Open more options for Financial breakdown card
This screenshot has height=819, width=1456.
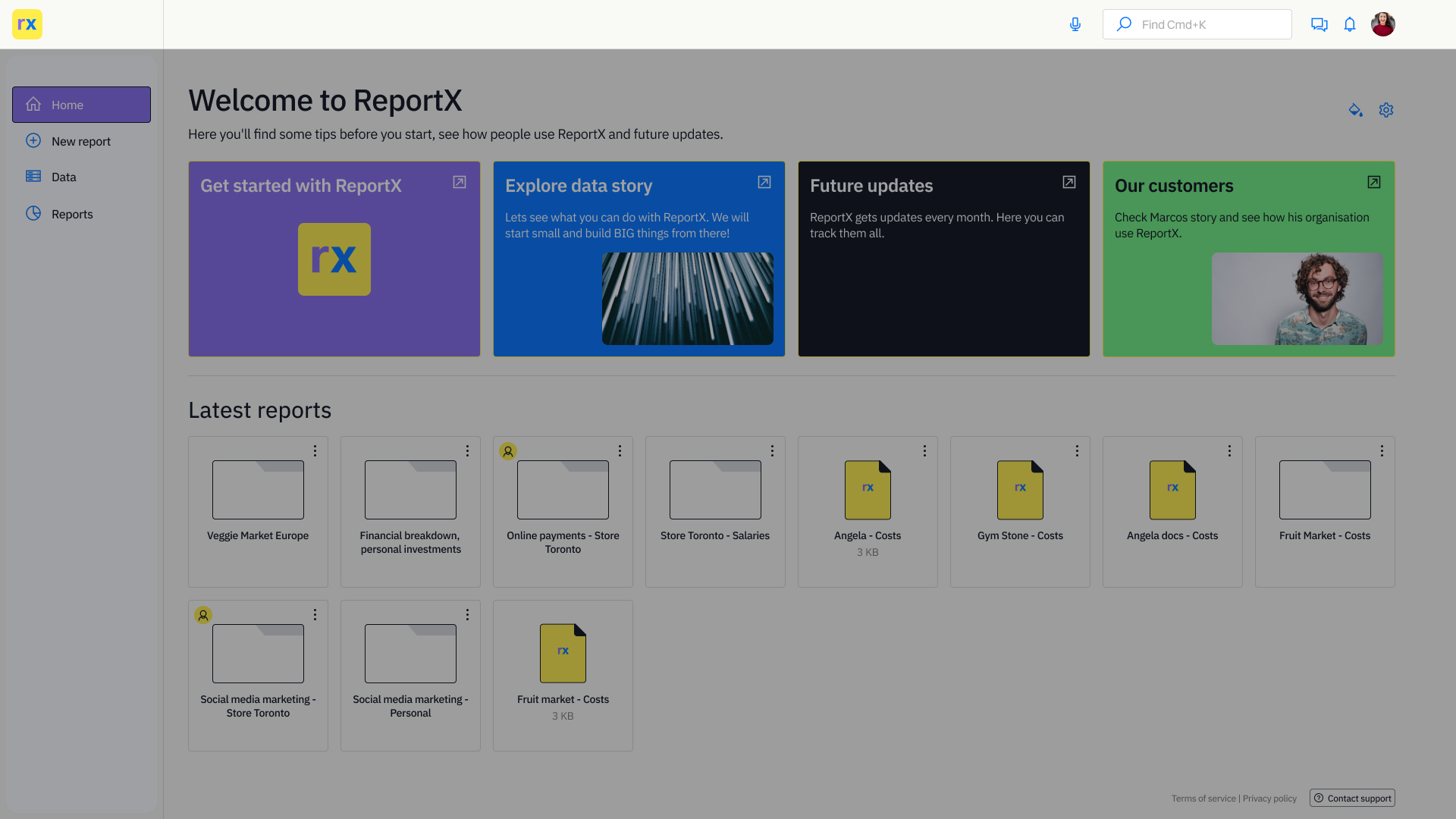click(x=468, y=451)
